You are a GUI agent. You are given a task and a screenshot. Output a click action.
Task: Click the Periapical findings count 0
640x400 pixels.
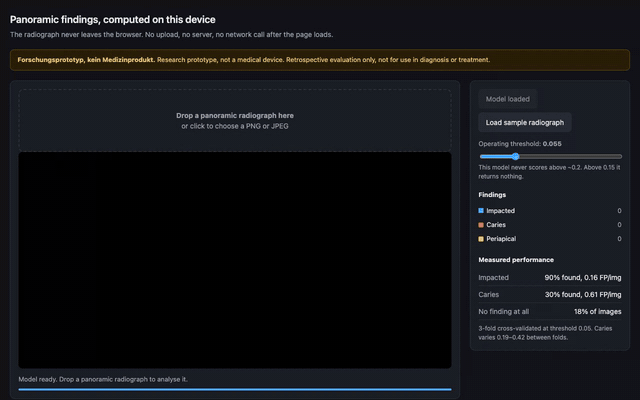pos(619,239)
